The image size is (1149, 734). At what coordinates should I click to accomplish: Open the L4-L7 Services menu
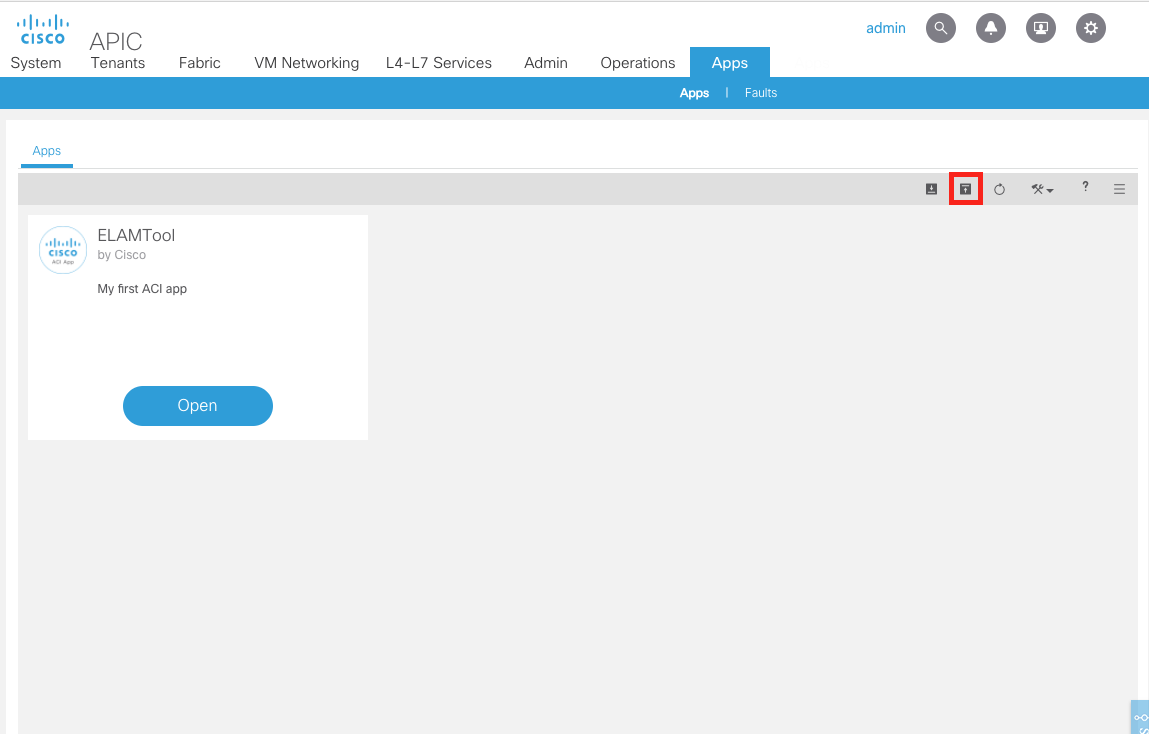[439, 63]
